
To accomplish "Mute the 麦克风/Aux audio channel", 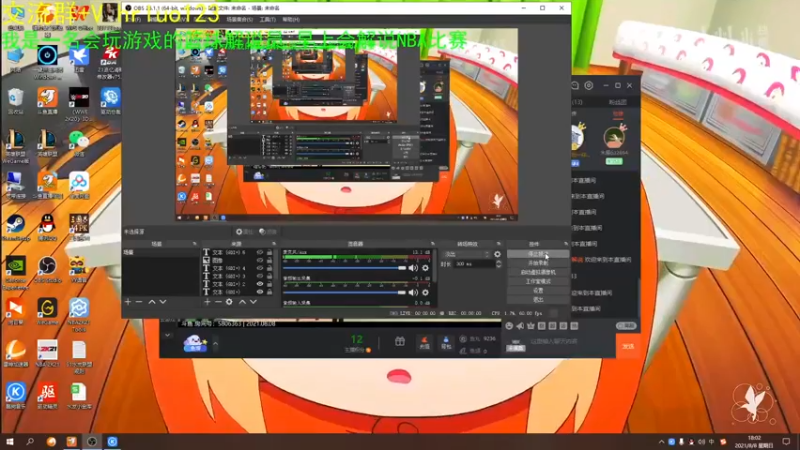I will (413, 268).
